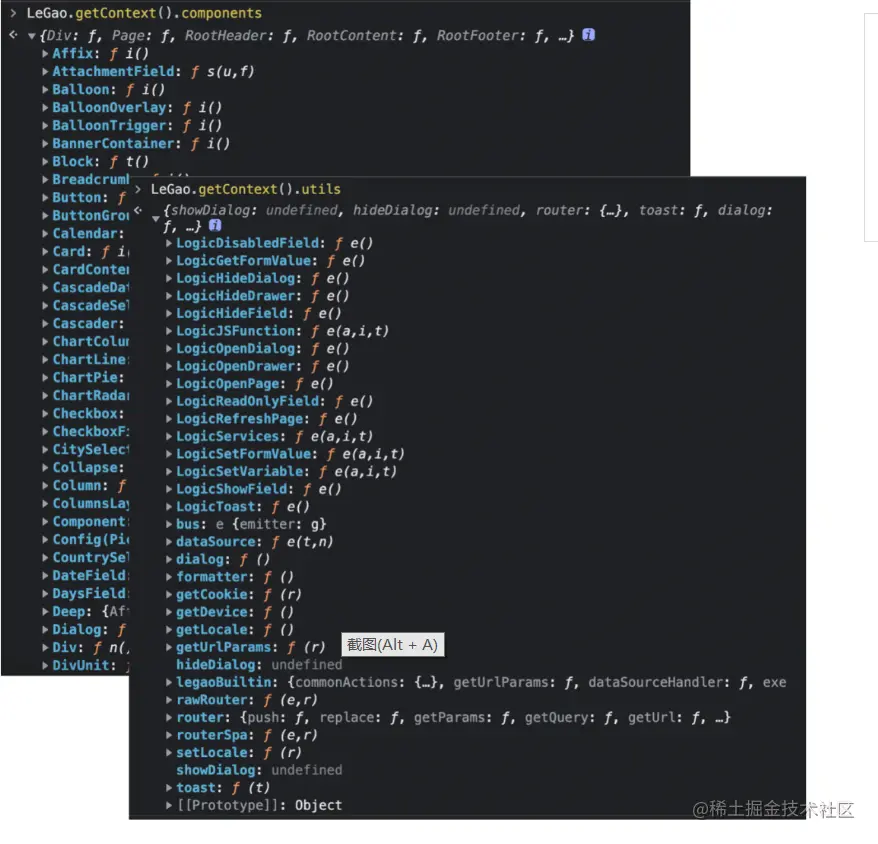Expand the toast function row above Prototype

point(169,787)
